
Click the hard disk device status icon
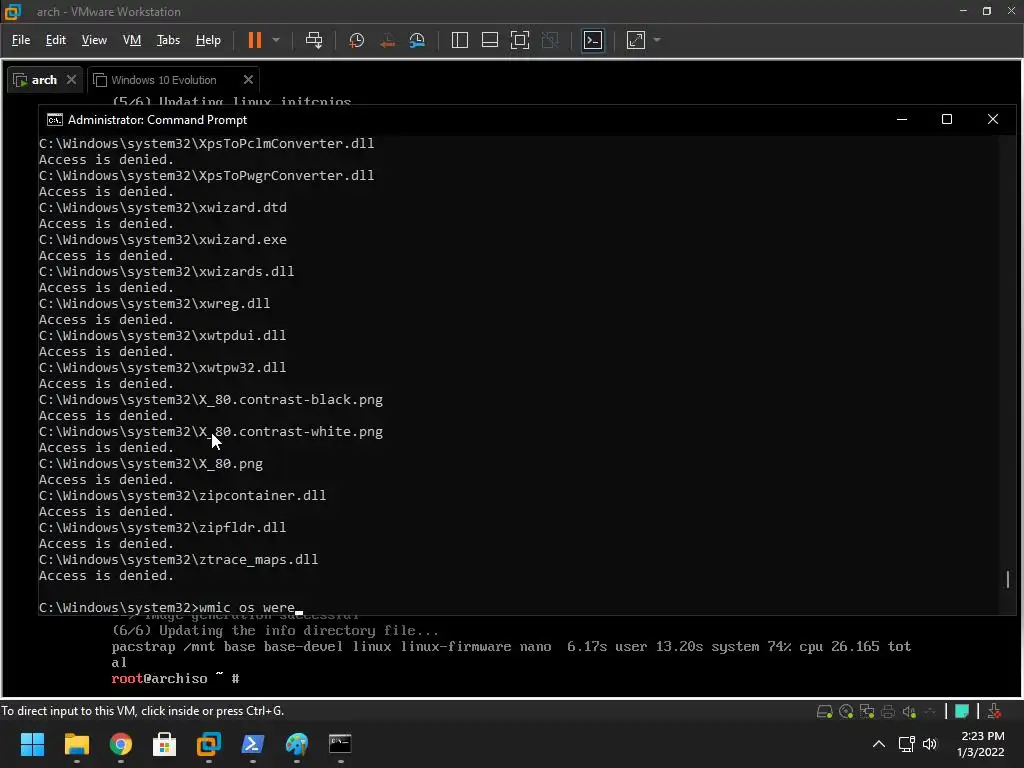[x=824, y=711]
